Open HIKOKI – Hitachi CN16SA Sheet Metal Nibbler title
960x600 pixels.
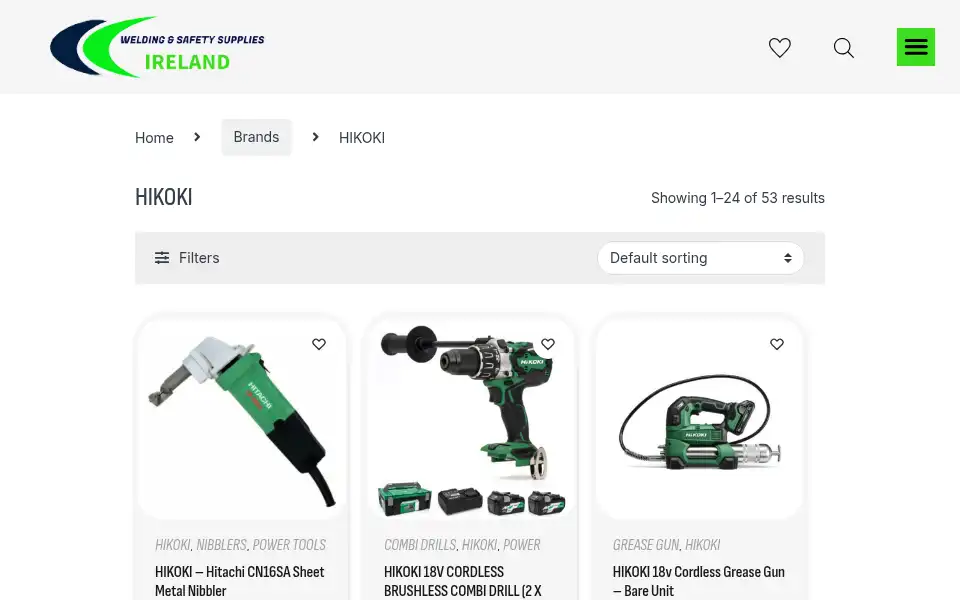point(239,581)
